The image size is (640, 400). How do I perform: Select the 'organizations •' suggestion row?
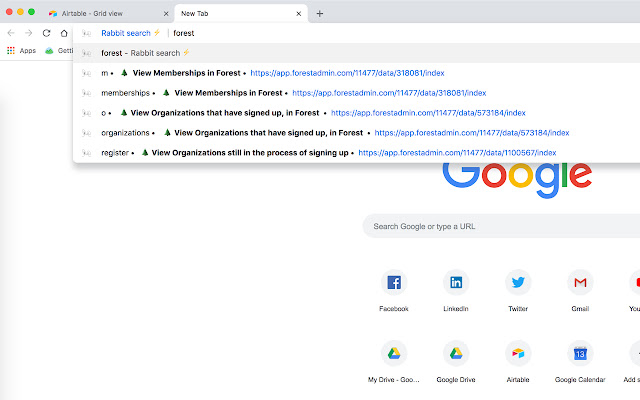pos(356,133)
